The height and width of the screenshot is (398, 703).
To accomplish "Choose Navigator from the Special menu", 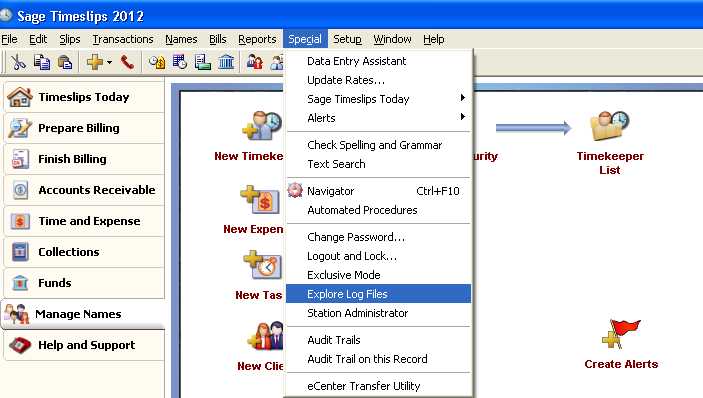I will tap(378, 191).
